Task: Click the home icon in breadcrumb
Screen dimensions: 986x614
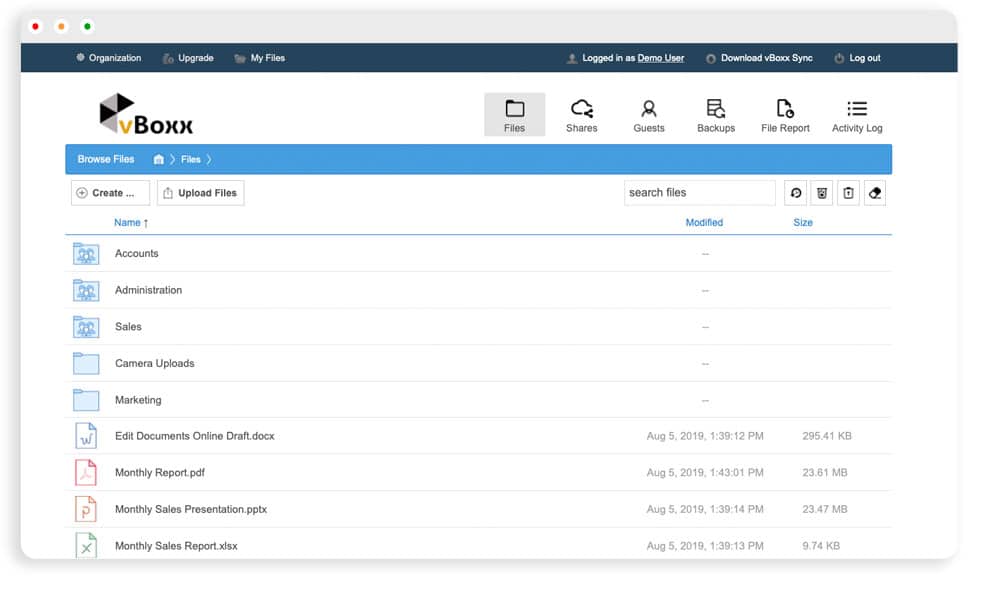Action: [x=158, y=159]
